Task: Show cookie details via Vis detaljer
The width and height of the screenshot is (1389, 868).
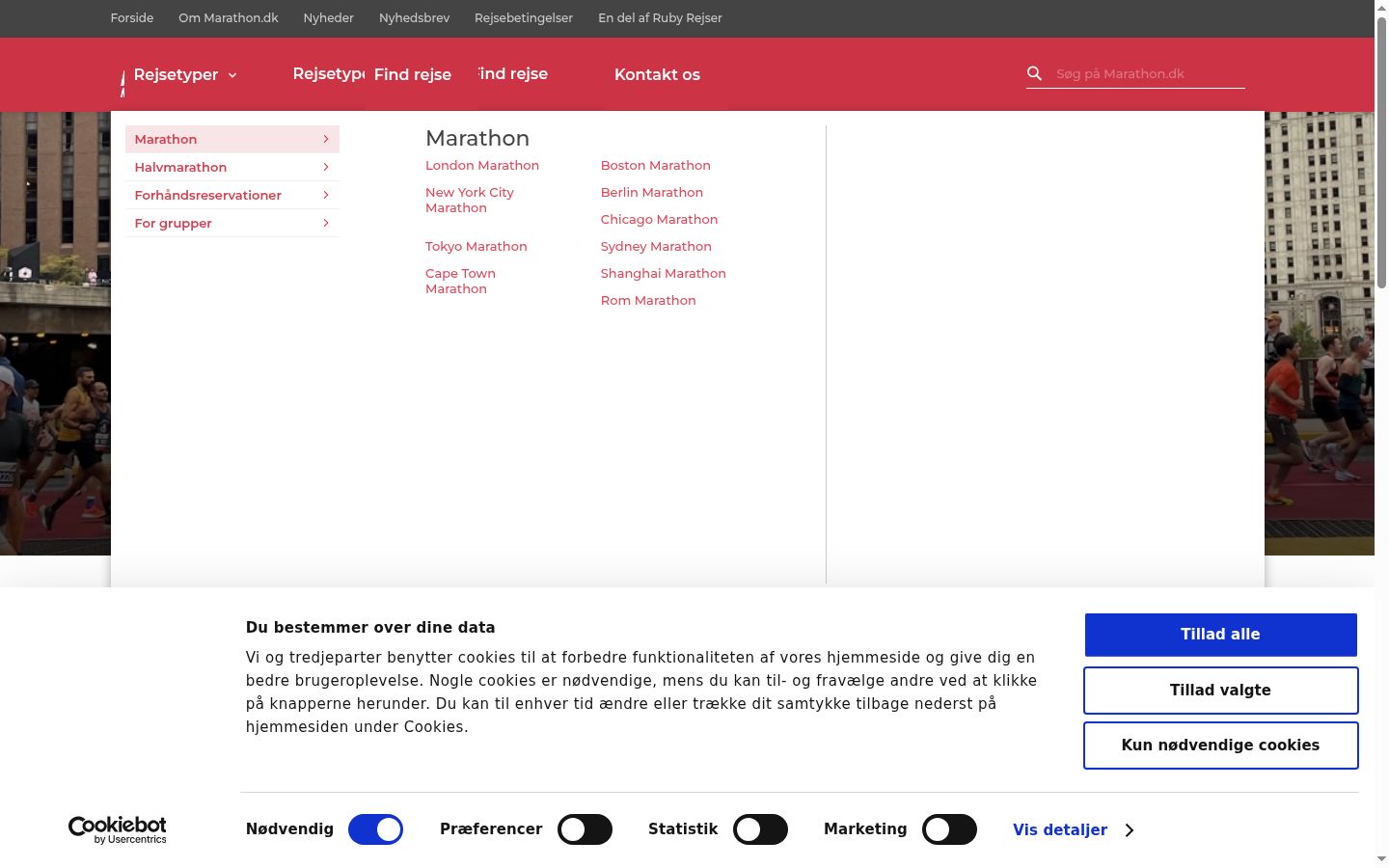Action: 1073,829
